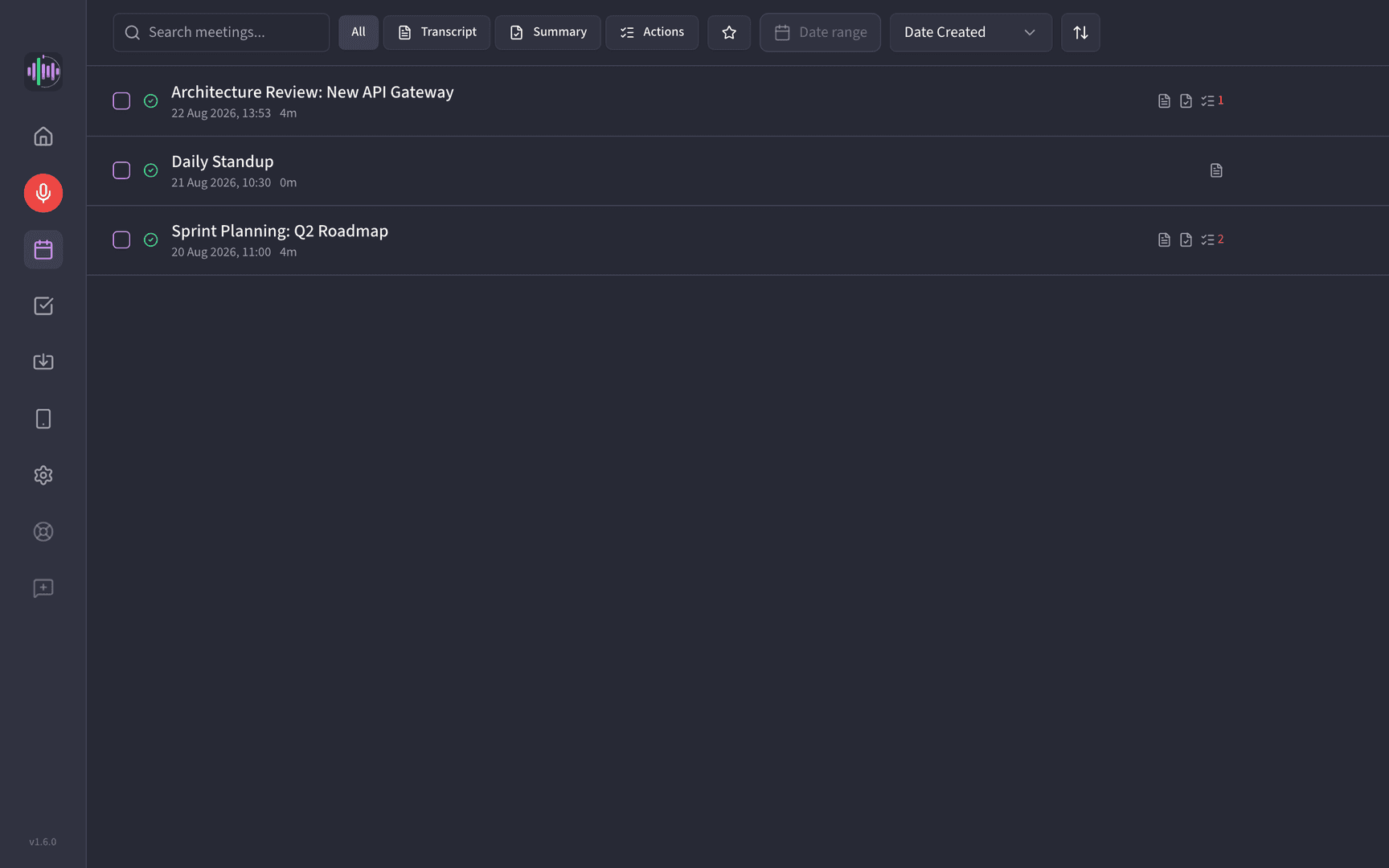
Task: Filter meetings by Transcript
Action: (x=436, y=32)
